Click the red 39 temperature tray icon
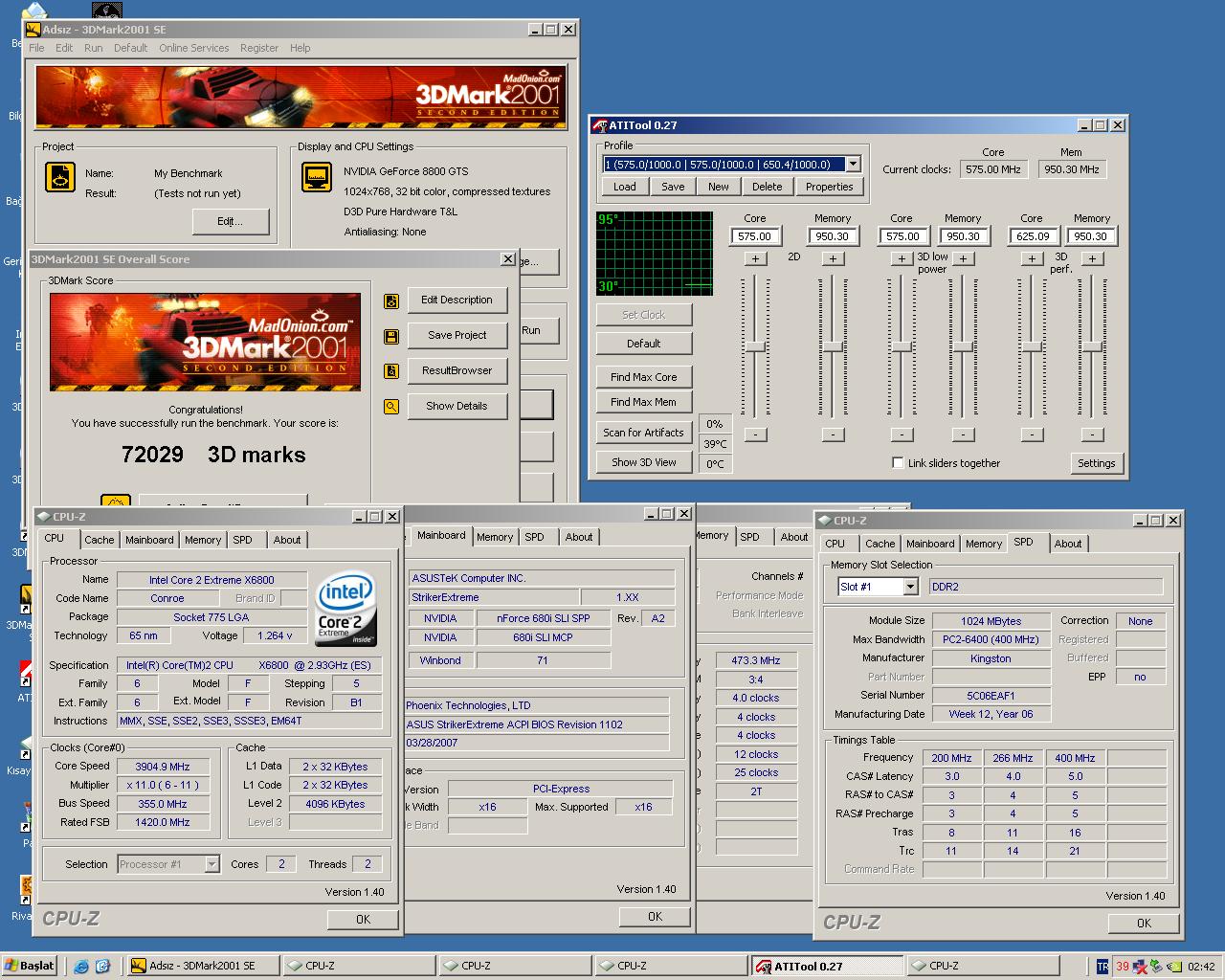Screen dimensions: 1225x980 [x=1123, y=967]
